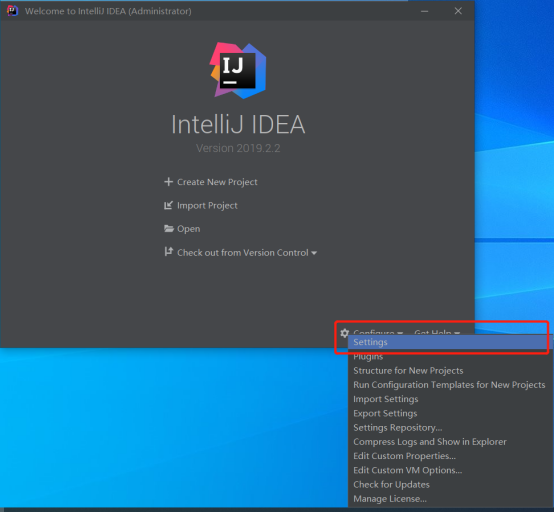Viewport: 554px width, 513px height.
Task: Click the large IntelliJ IDEA logo
Action: (238, 71)
